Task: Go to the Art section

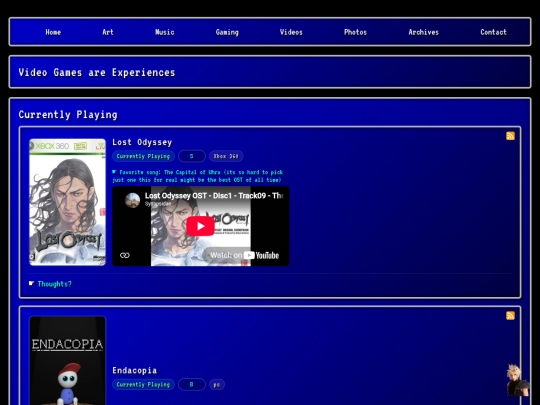Action: 108,32
